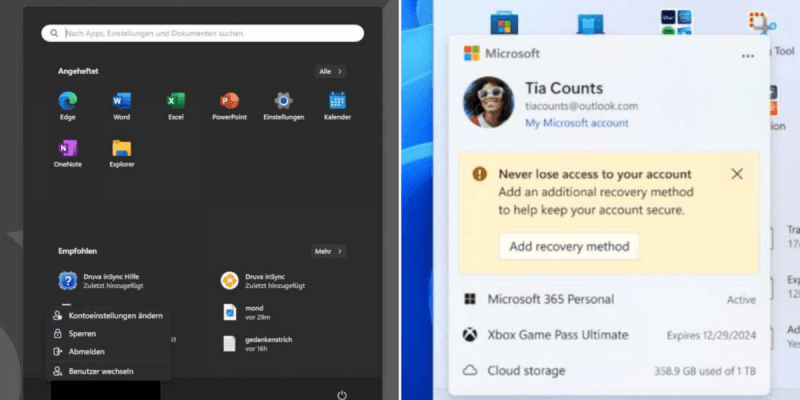
Task: Click the Tia Counts name text
Action: [564, 88]
